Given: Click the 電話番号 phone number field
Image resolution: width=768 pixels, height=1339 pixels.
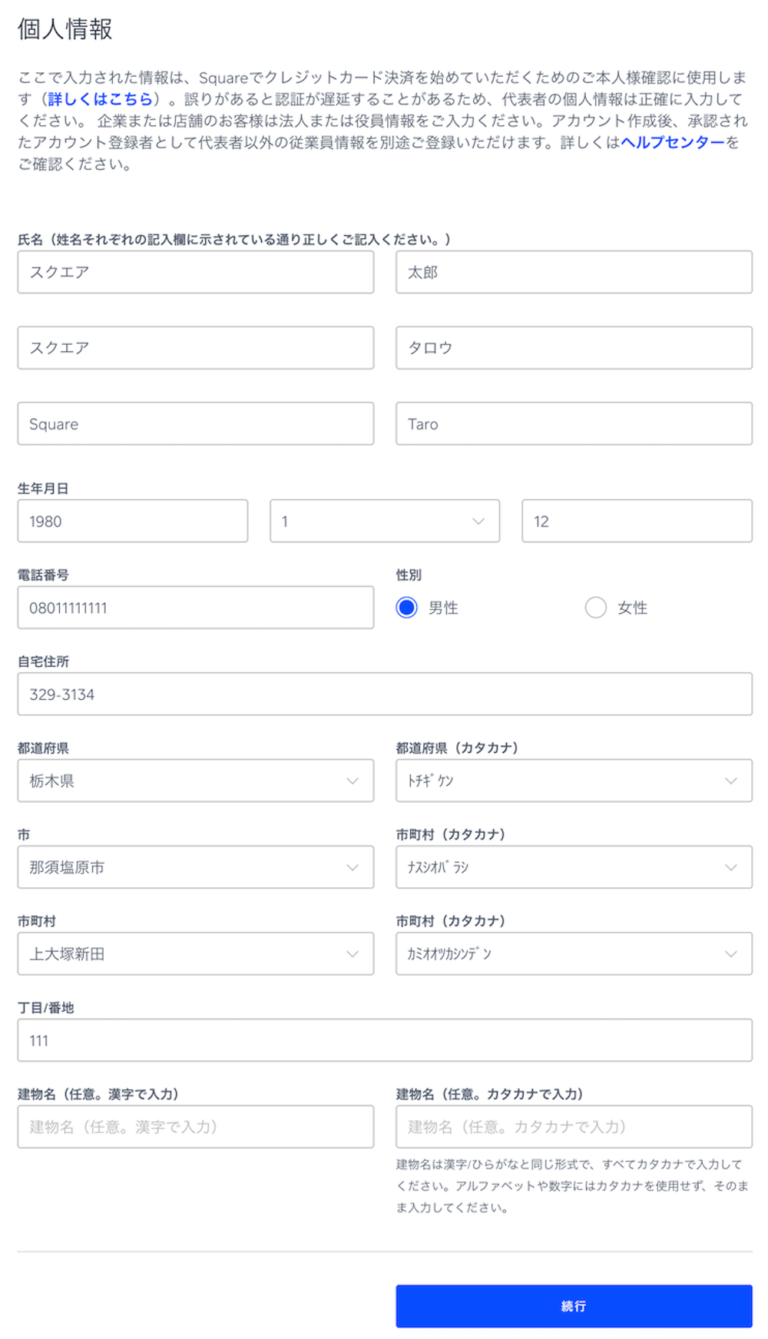Looking at the screenshot, I should tap(195, 607).
